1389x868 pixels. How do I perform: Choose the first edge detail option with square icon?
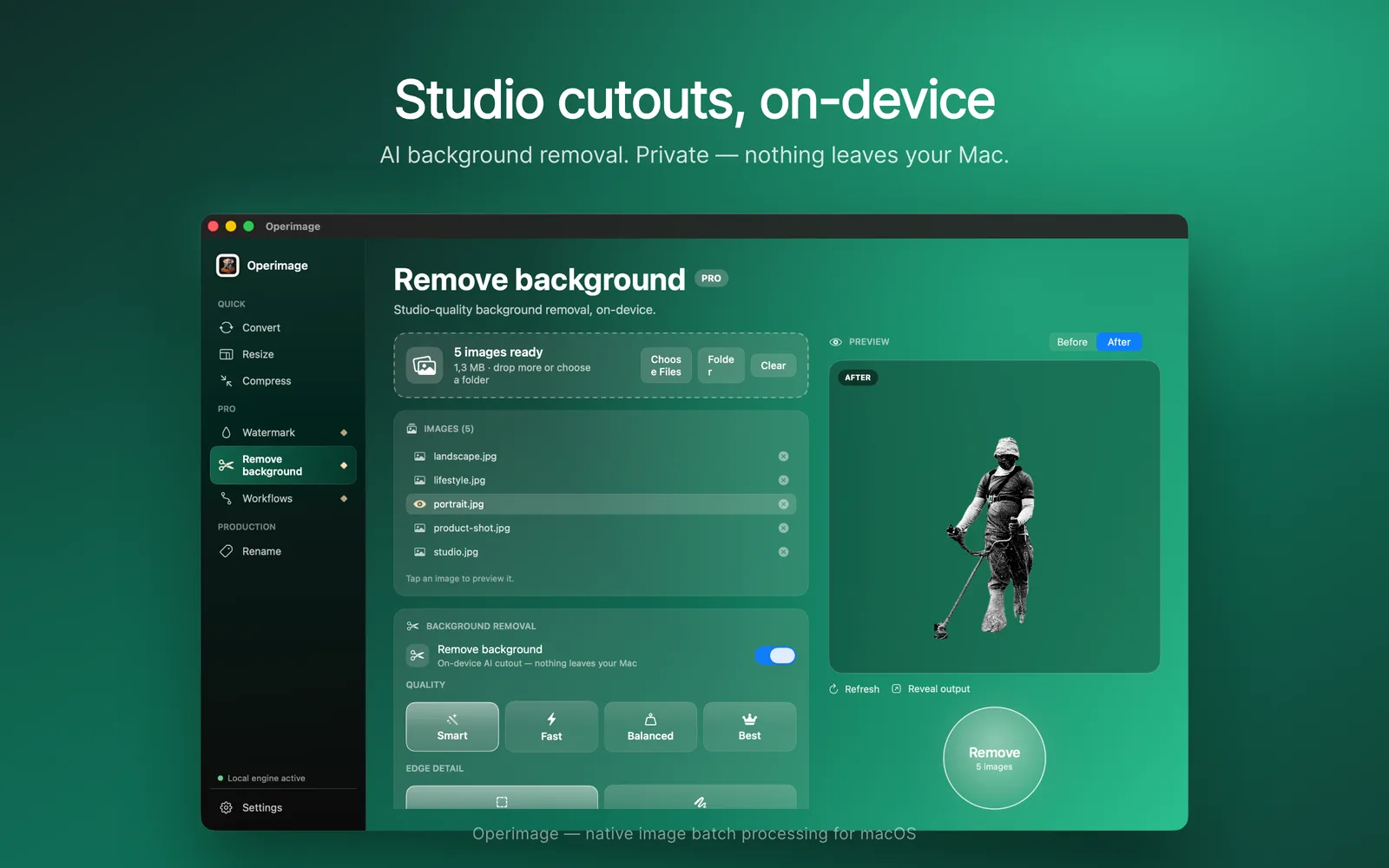[x=502, y=798]
